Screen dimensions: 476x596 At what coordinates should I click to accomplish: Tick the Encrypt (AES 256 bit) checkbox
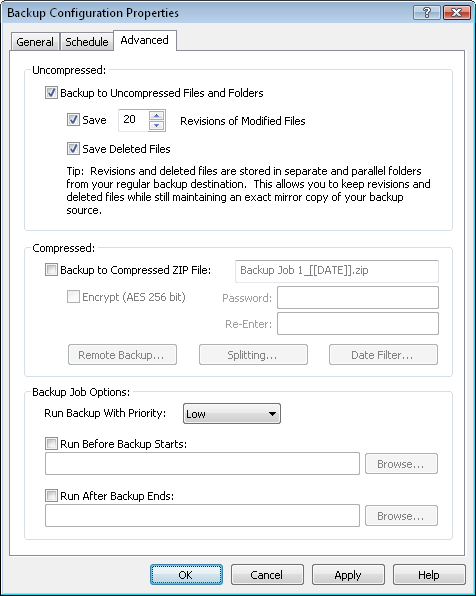tap(73, 296)
